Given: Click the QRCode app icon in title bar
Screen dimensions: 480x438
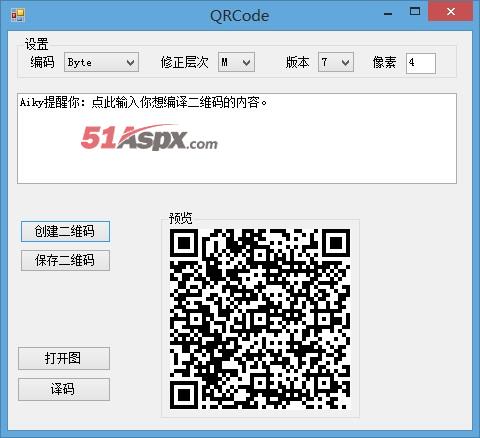Looking at the screenshot, I should coord(18,15).
